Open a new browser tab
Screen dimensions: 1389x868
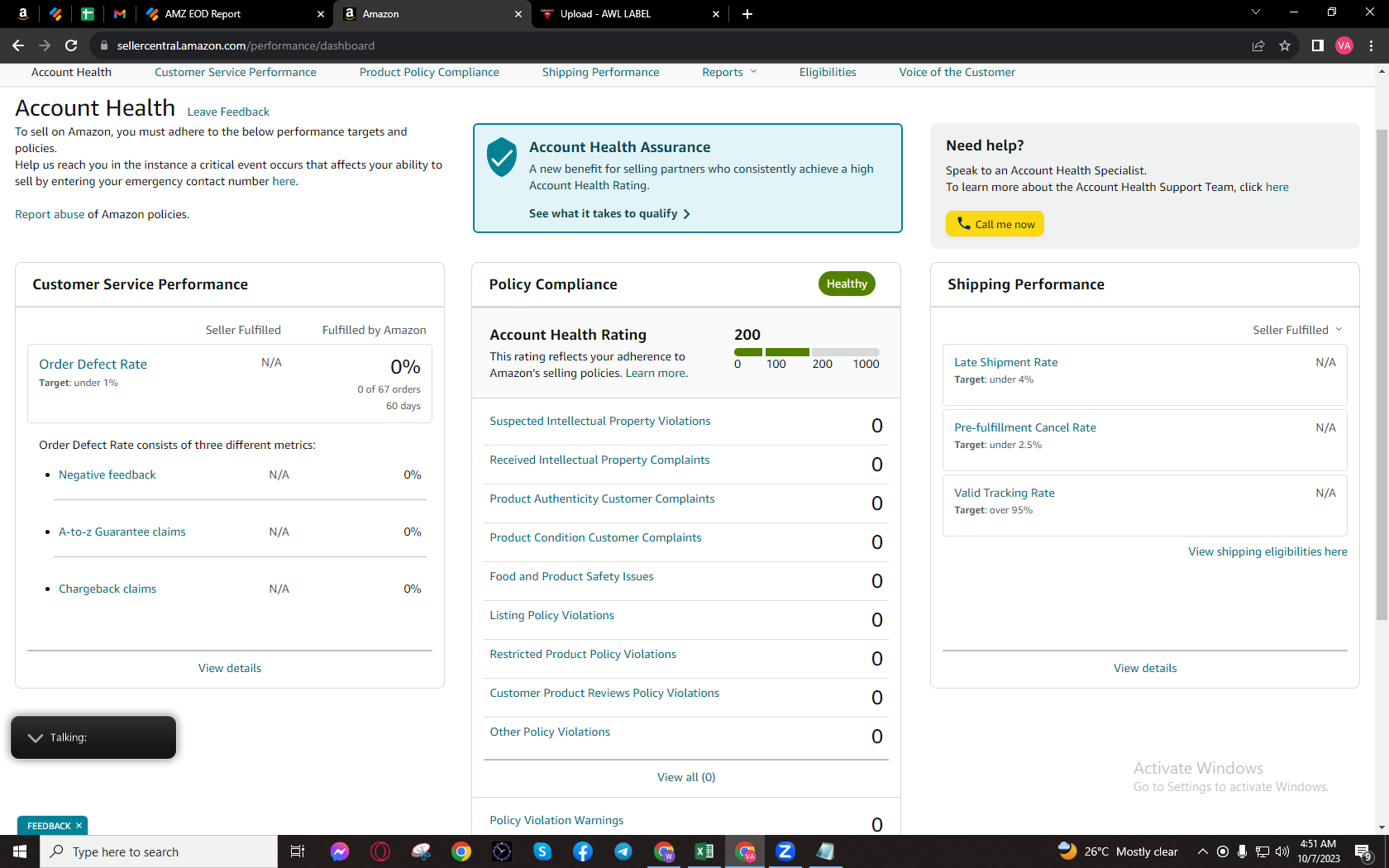[x=747, y=13]
